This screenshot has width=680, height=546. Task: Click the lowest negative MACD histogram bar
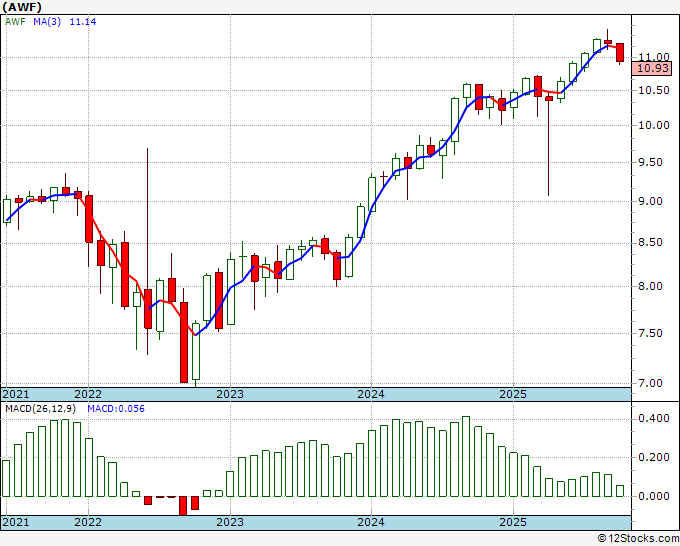[183, 506]
